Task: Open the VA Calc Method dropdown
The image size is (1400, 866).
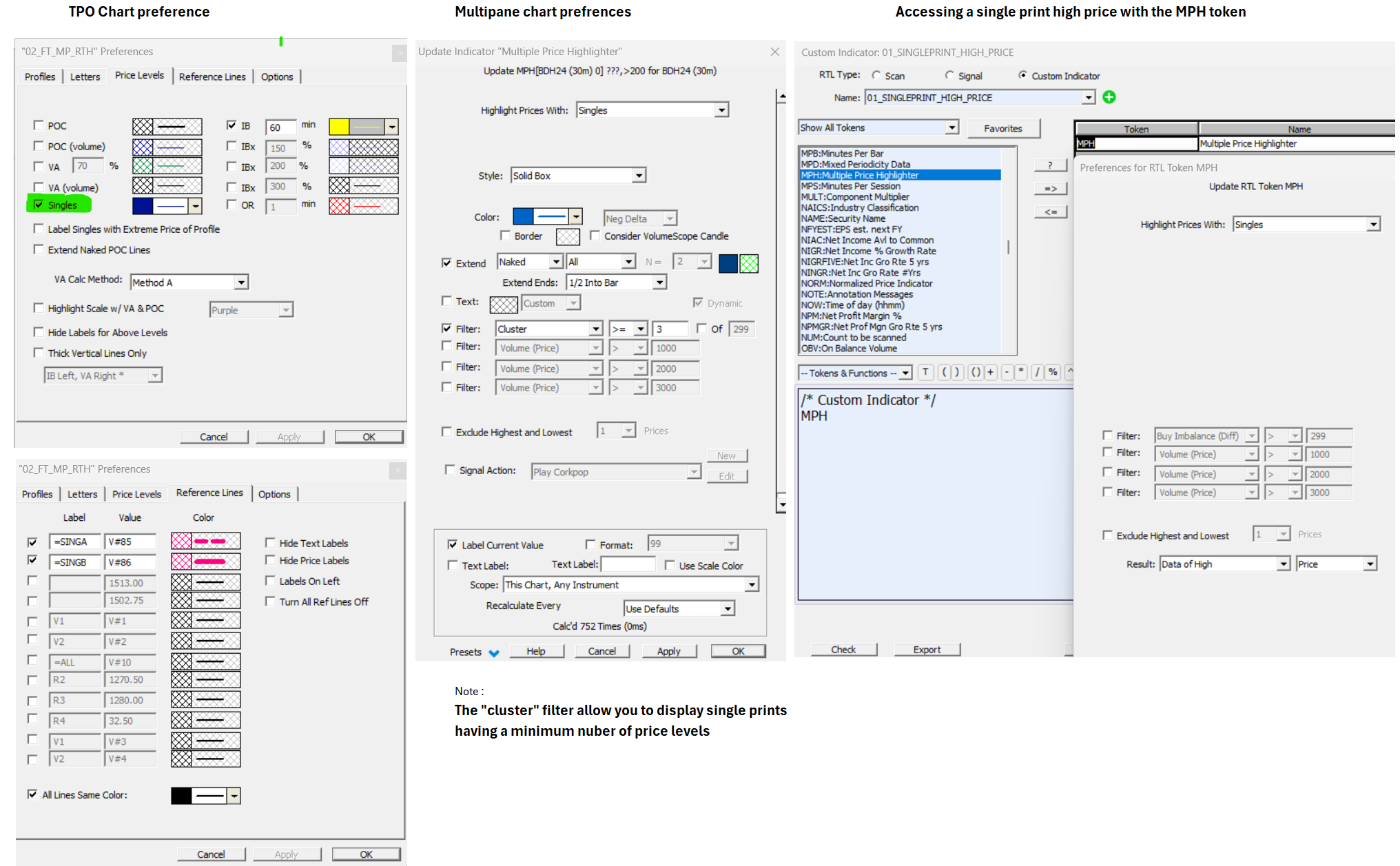Action: pyautogui.click(x=189, y=282)
